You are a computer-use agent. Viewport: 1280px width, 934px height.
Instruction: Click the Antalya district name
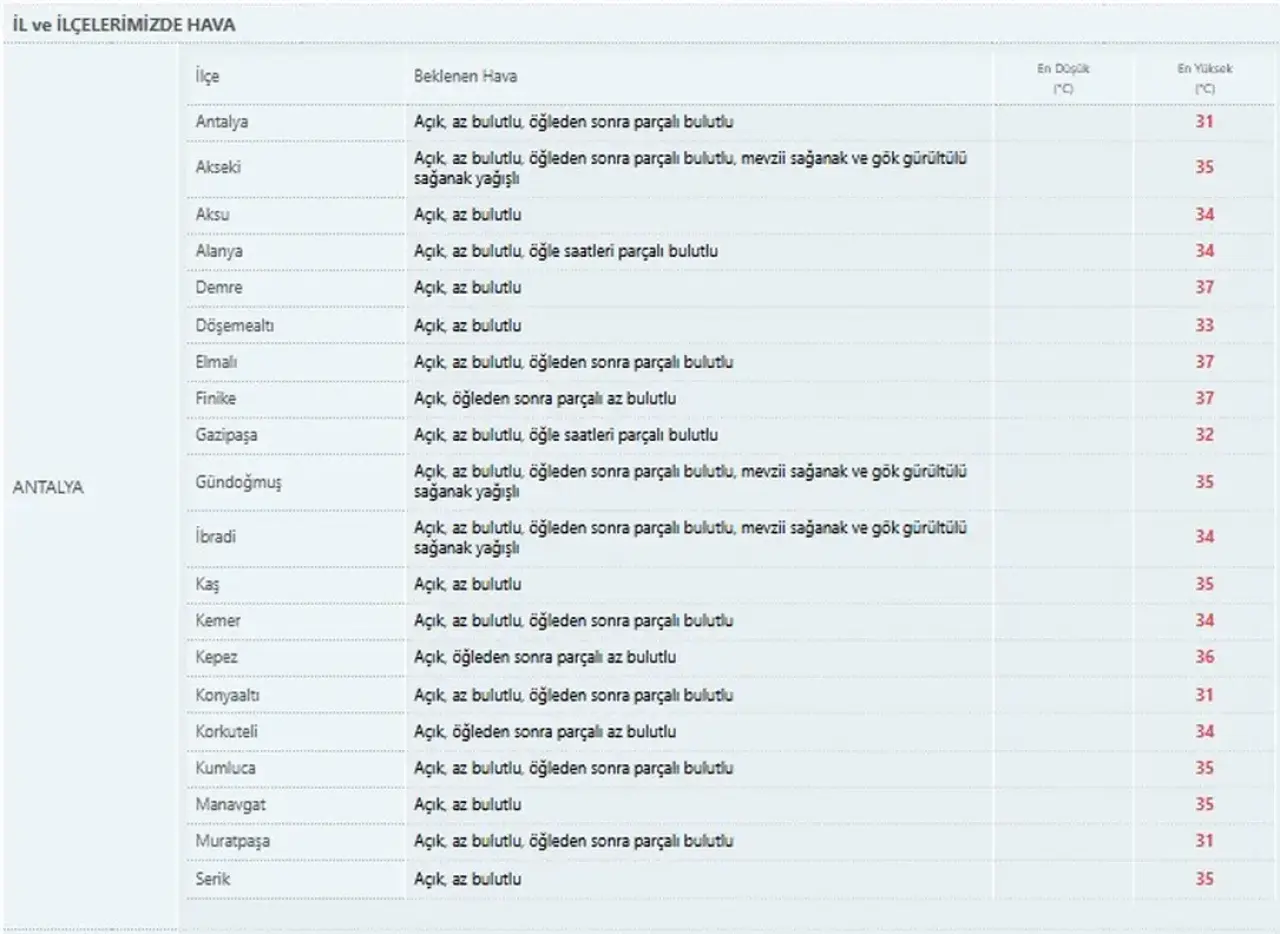(x=222, y=122)
